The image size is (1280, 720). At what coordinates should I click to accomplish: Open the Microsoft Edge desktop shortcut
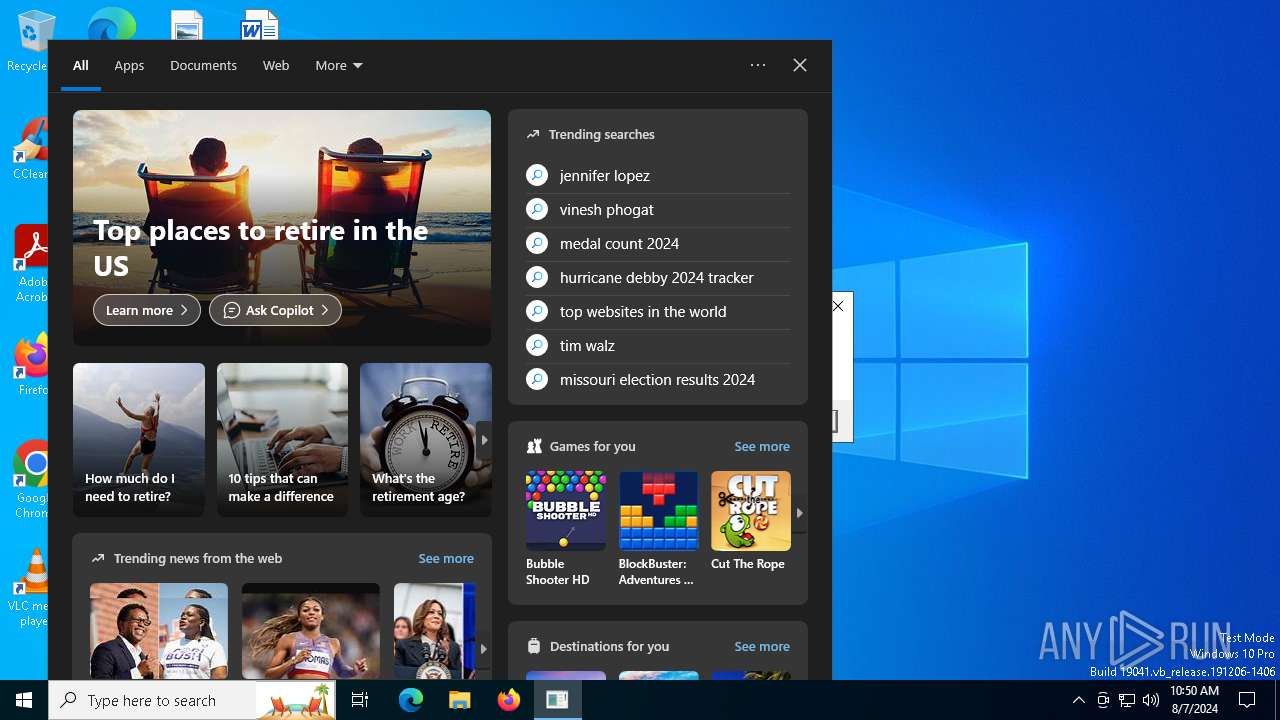(111, 25)
